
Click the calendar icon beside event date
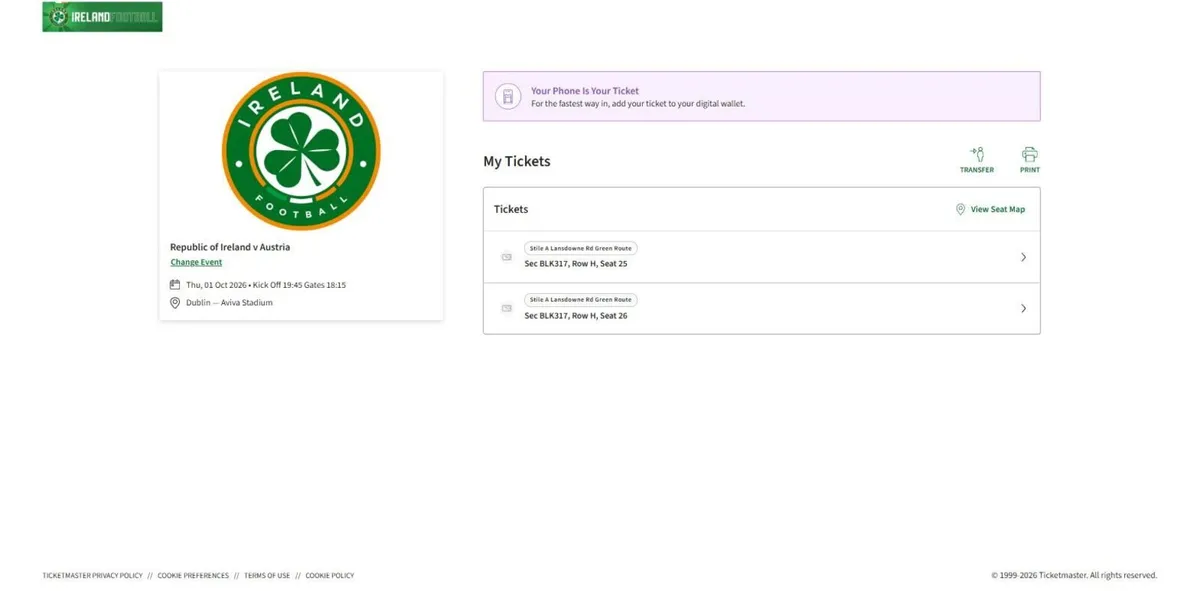coord(175,285)
